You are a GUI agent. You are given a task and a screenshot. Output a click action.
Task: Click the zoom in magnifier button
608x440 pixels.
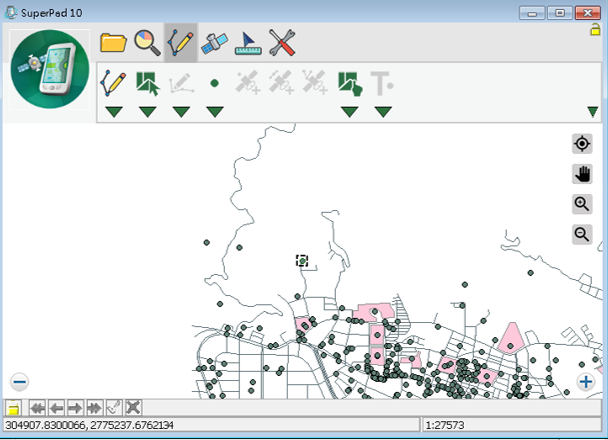click(582, 204)
